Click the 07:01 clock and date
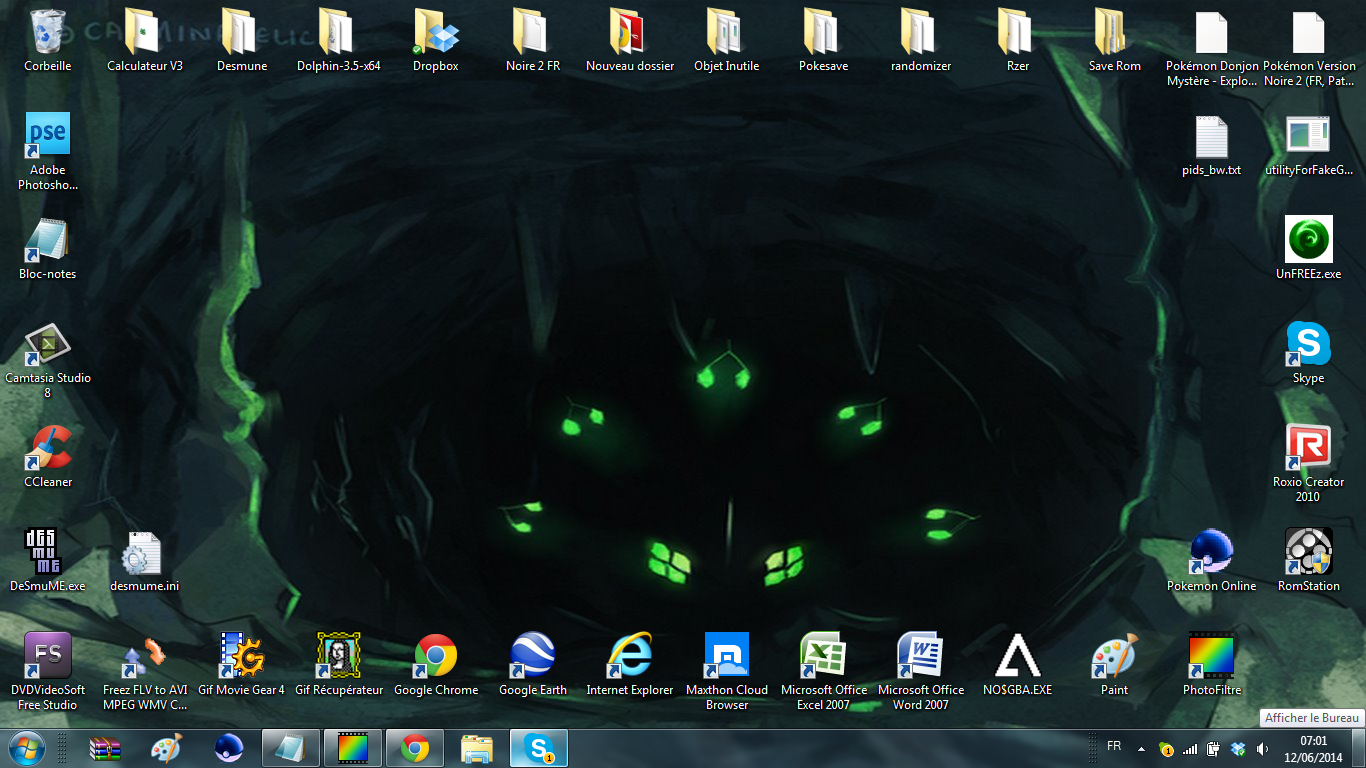Image resolution: width=1366 pixels, height=768 pixels. [x=1313, y=749]
